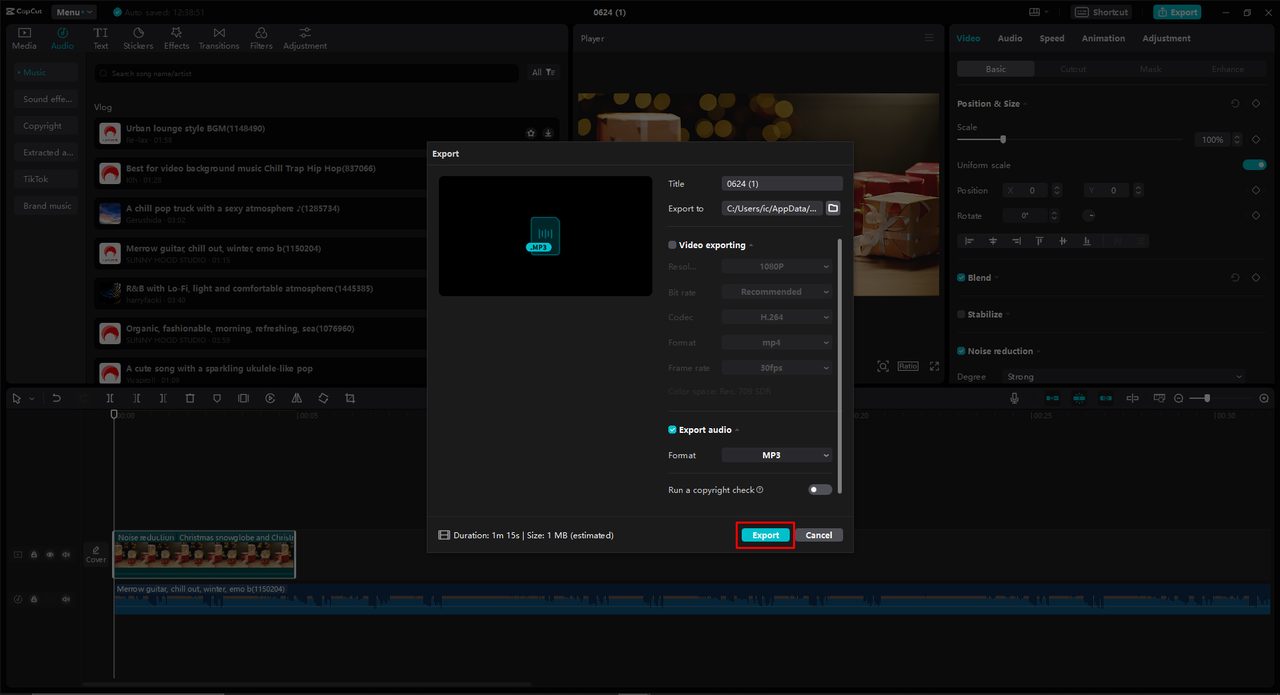Click the zoom out minus icon on timeline

pyautogui.click(x=1179, y=398)
